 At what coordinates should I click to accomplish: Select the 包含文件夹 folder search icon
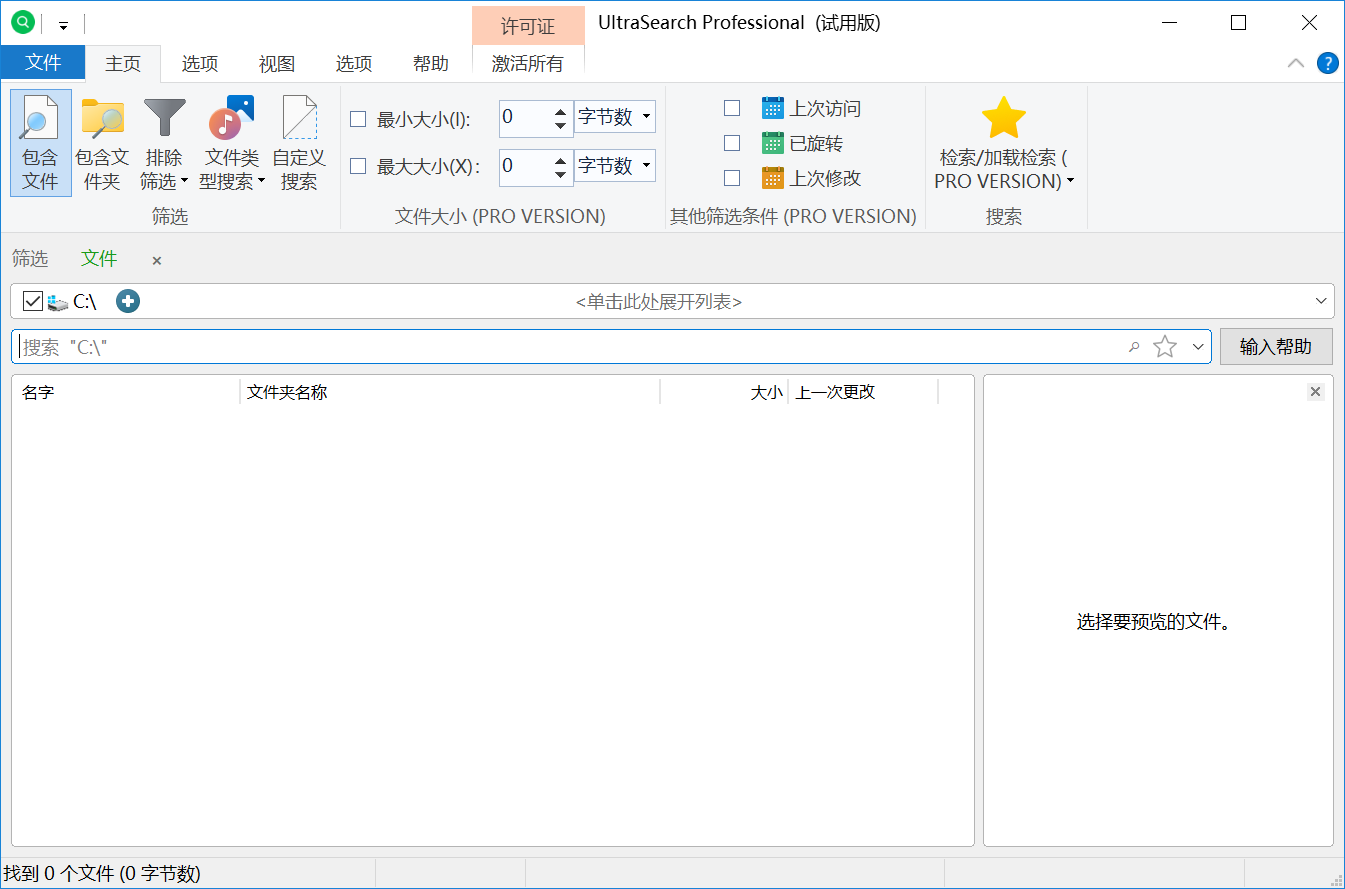102,142
